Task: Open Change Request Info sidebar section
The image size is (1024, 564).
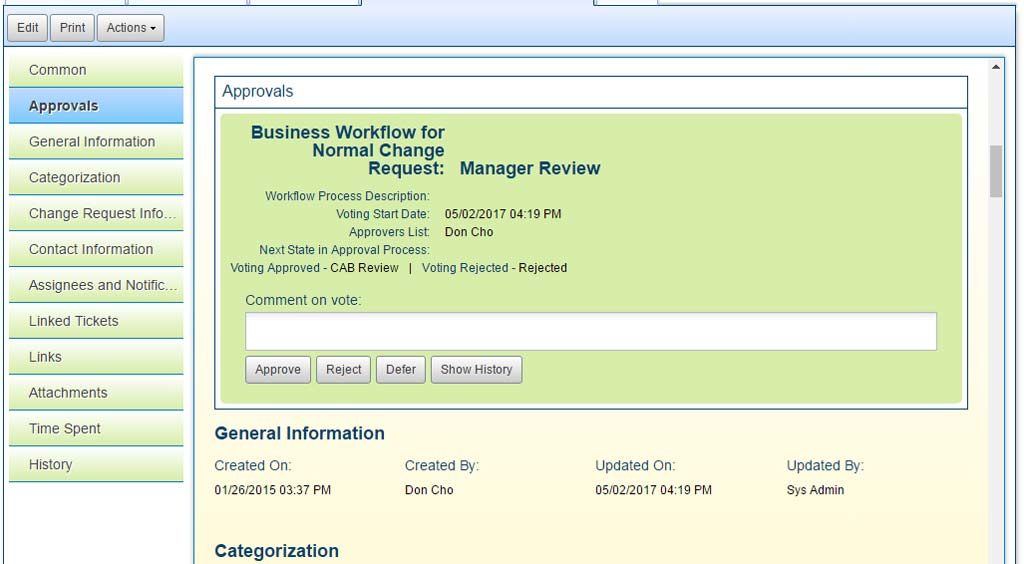Action: (x=96, y=214)
